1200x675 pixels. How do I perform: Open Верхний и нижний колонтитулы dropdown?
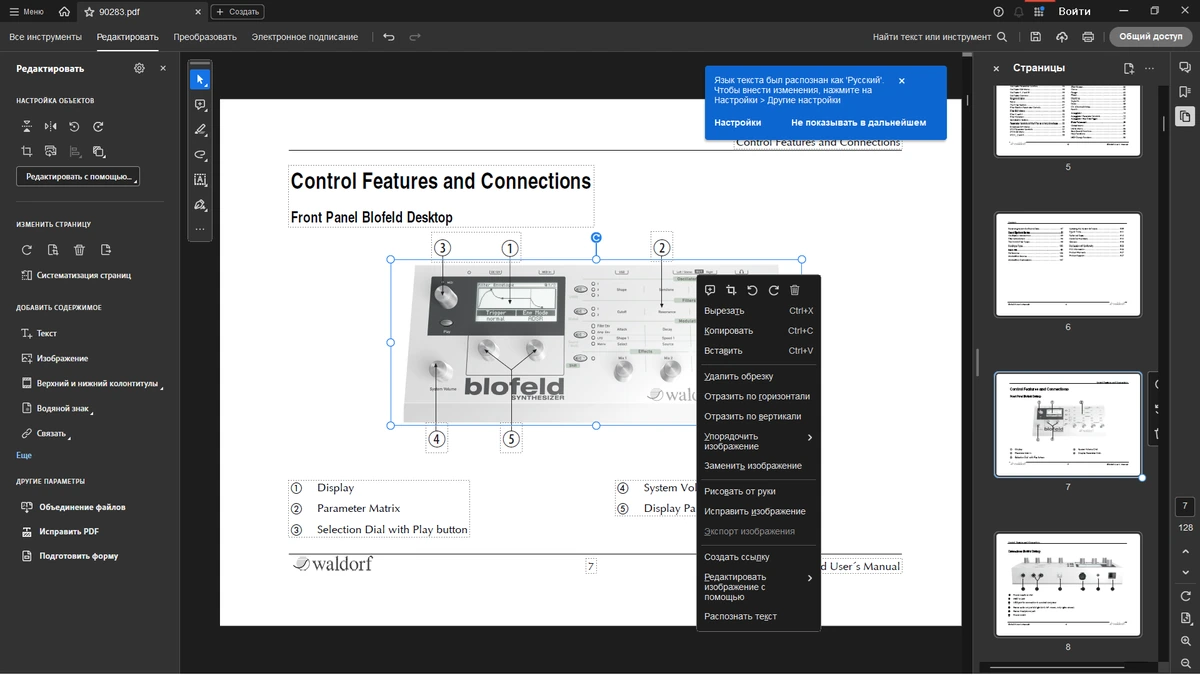pyautogui.click(x=91, y=383)
